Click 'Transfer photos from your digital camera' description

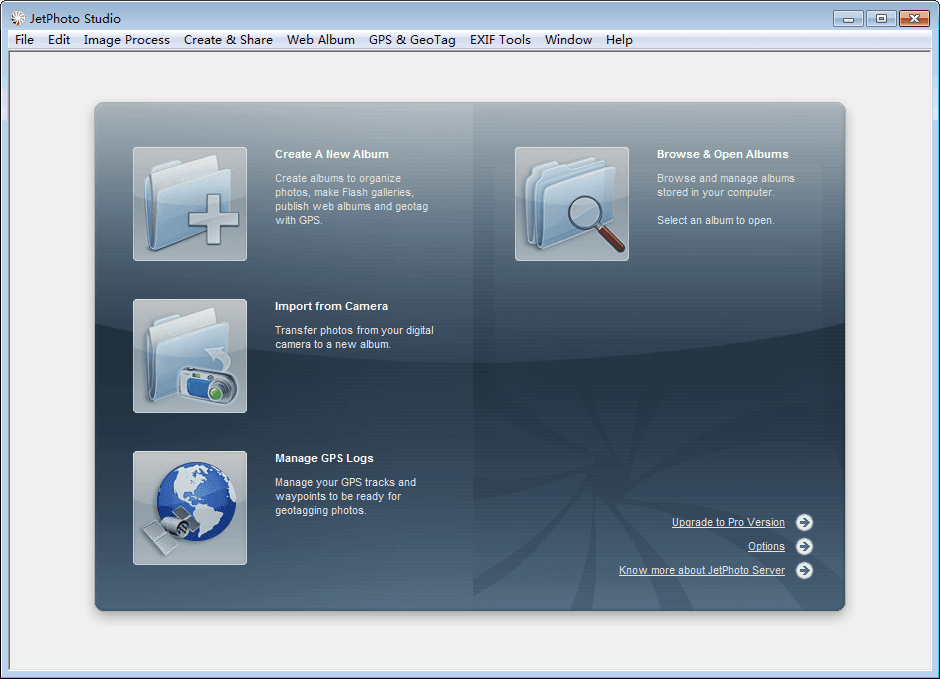(354, 337)
